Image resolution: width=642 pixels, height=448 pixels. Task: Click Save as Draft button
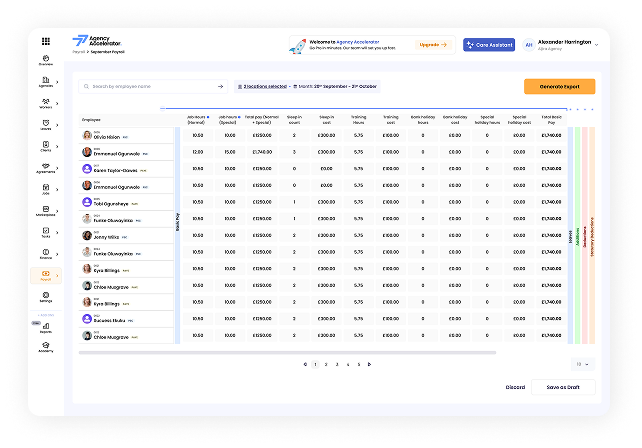pos(565,386)
